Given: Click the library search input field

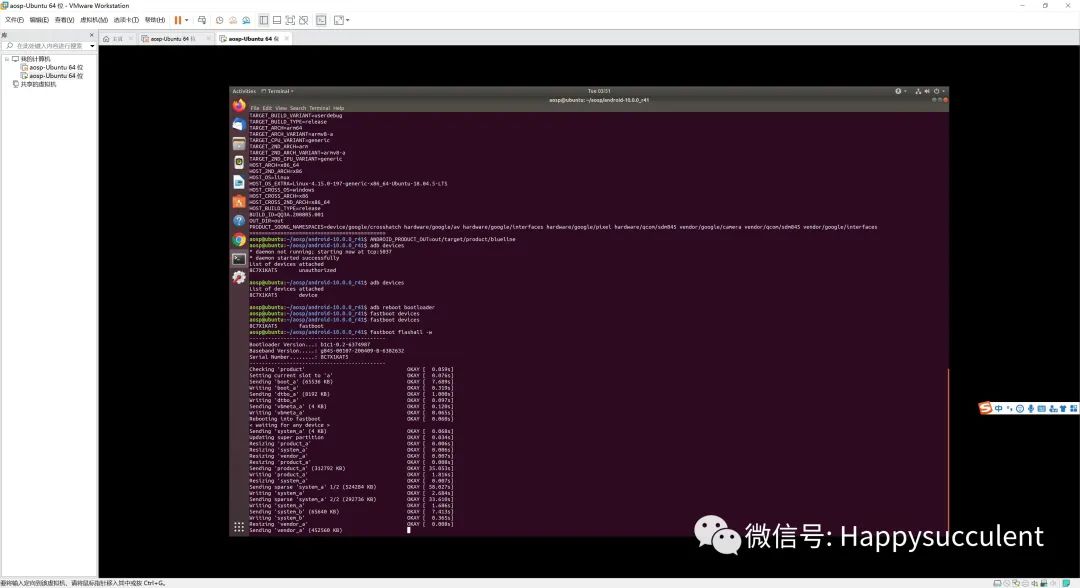Looking at the screenshot, I should pos(45,45).
